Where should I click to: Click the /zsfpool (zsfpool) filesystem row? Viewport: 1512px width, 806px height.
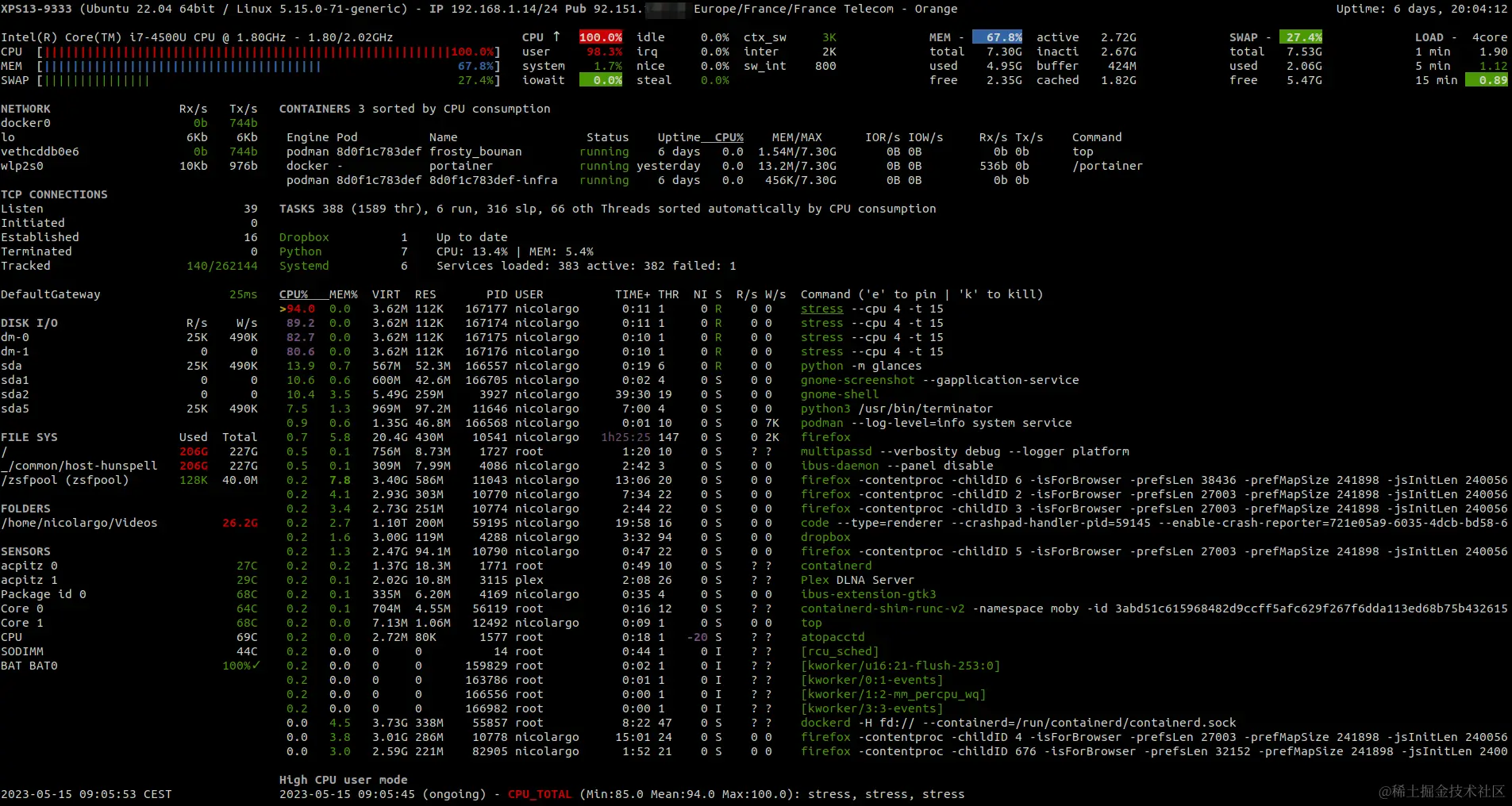(129, 480)
